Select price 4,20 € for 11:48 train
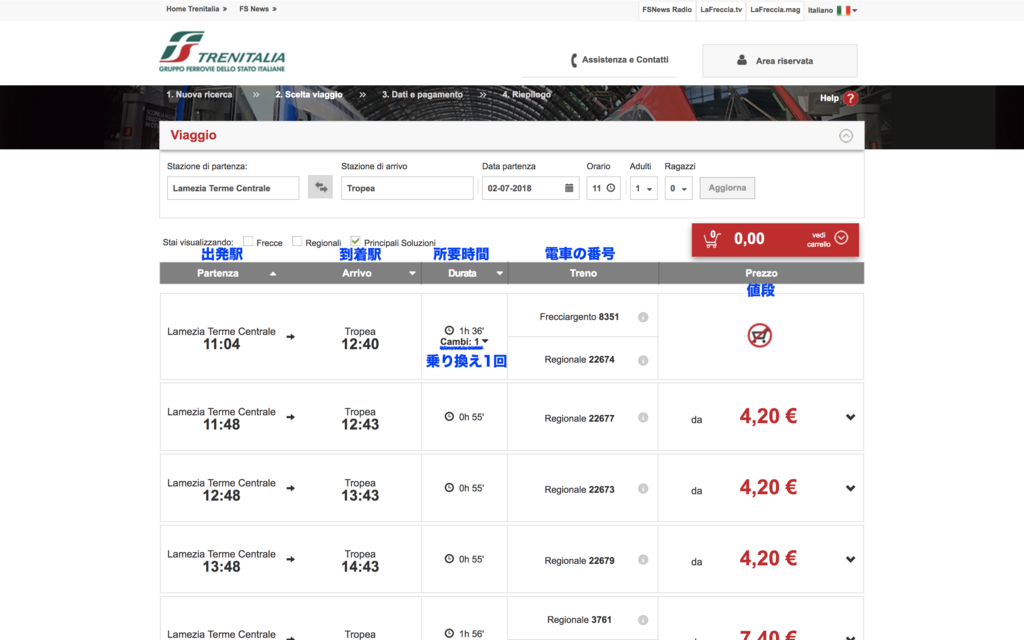1024x640 pixels. pyautogui.click(x=768, y=417)
